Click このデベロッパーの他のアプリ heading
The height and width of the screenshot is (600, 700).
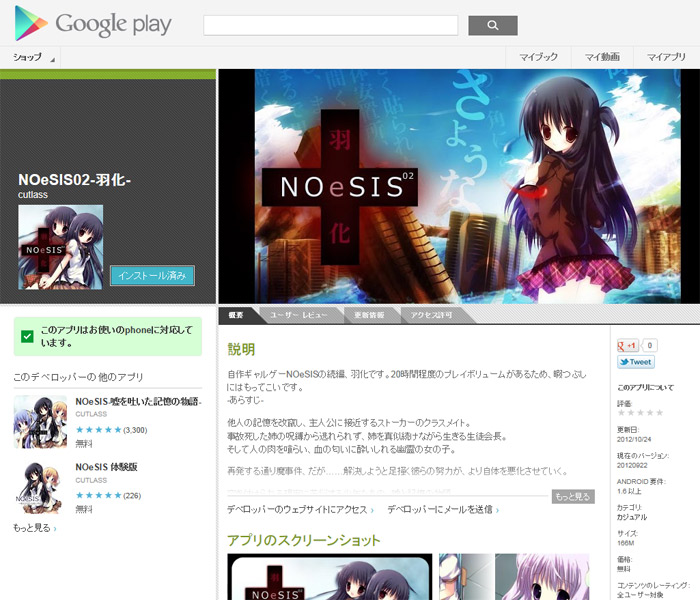[78, 377]
